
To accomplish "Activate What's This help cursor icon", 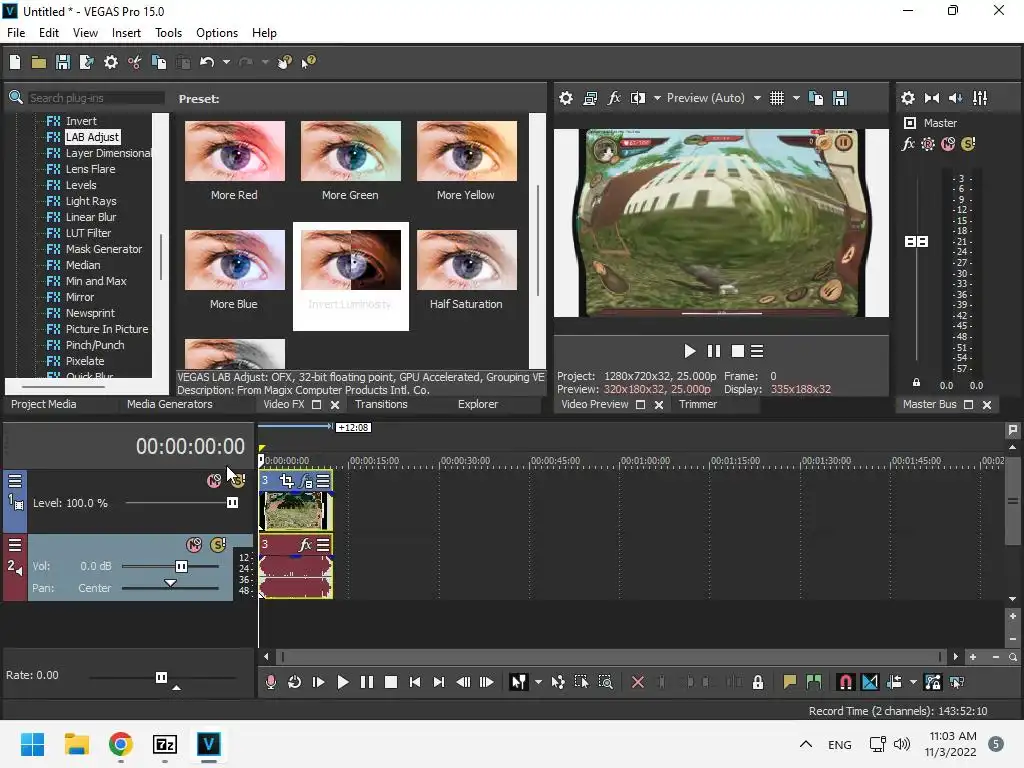I will pyautogui.click(x=308, y=62).
